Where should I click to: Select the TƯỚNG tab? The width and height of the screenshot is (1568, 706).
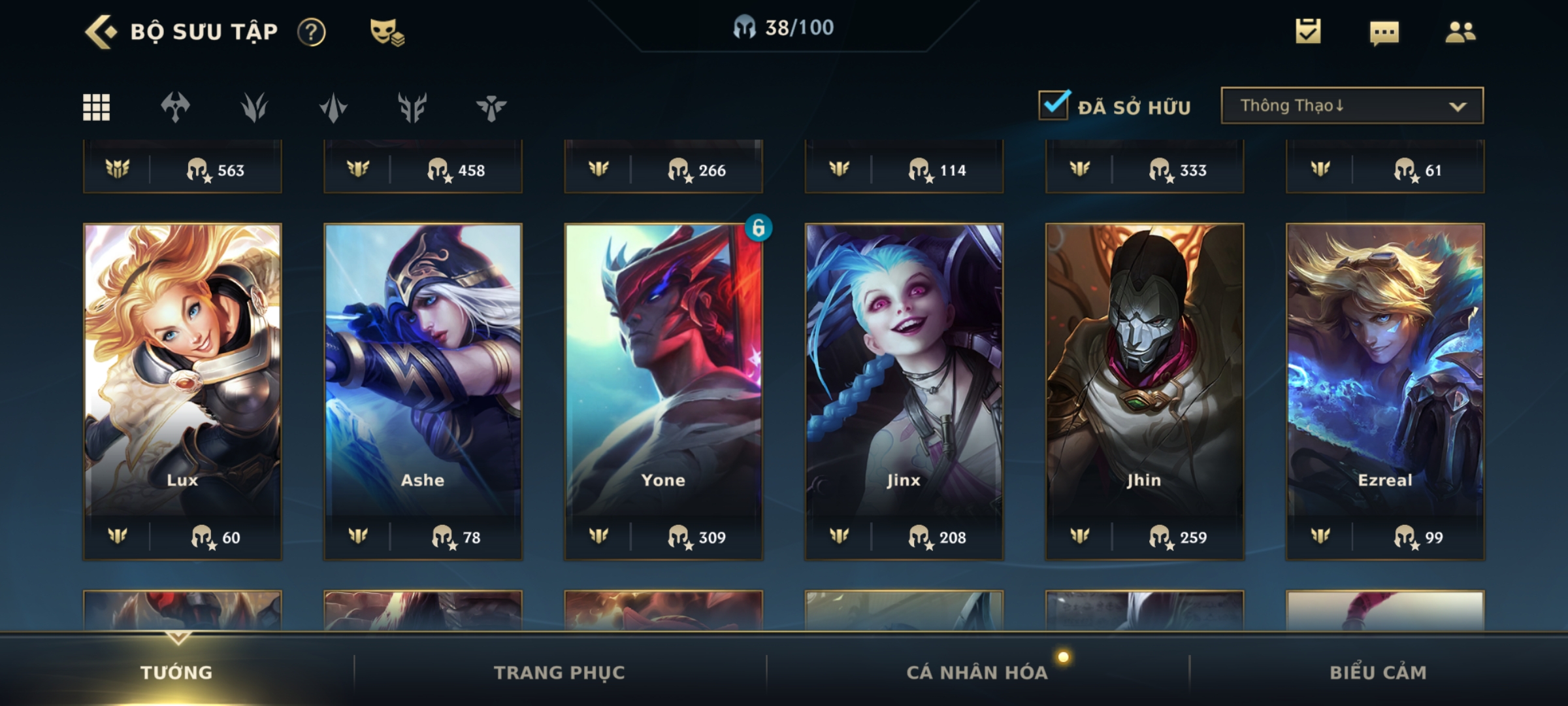pyautogui.click(x=176, y=672)
